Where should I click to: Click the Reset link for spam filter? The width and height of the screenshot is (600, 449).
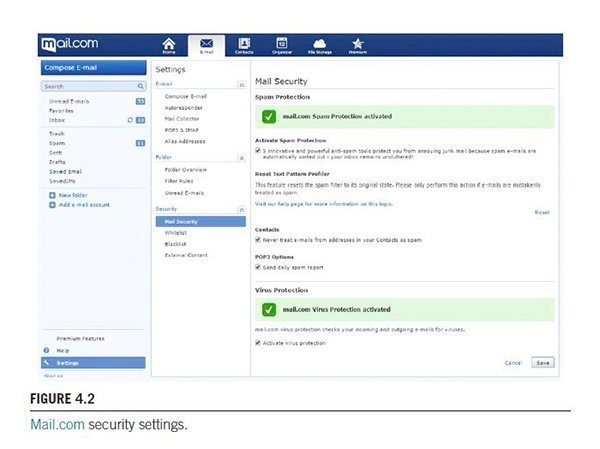click(x=541, y=212)
